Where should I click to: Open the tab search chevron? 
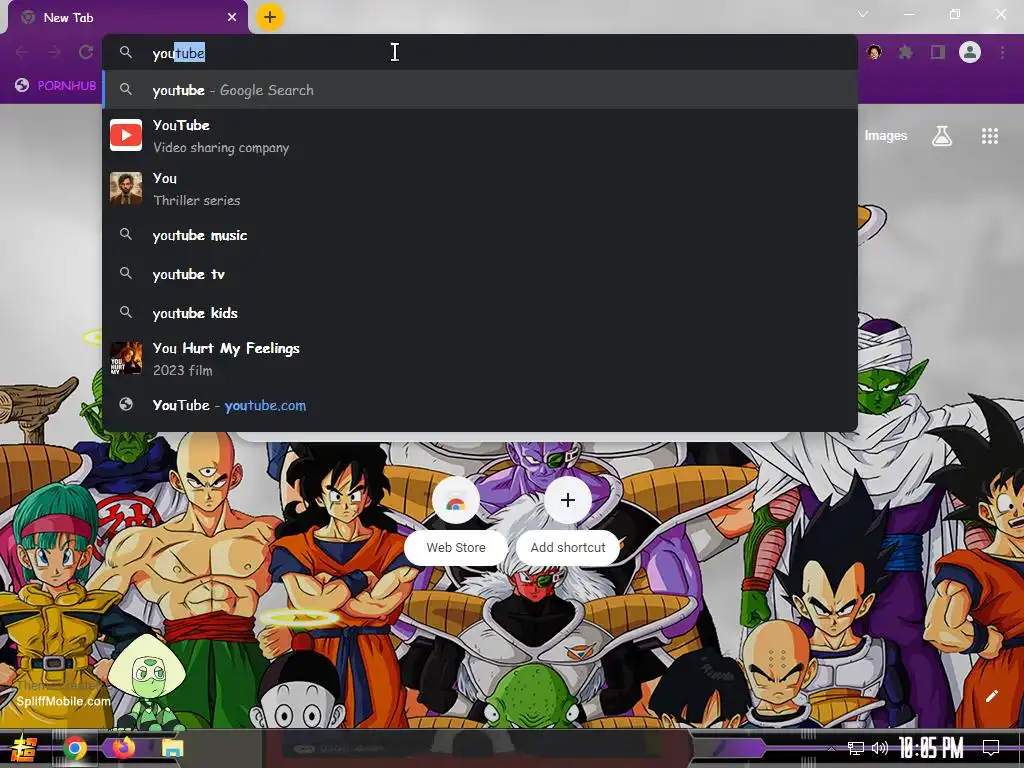point(863,14)
